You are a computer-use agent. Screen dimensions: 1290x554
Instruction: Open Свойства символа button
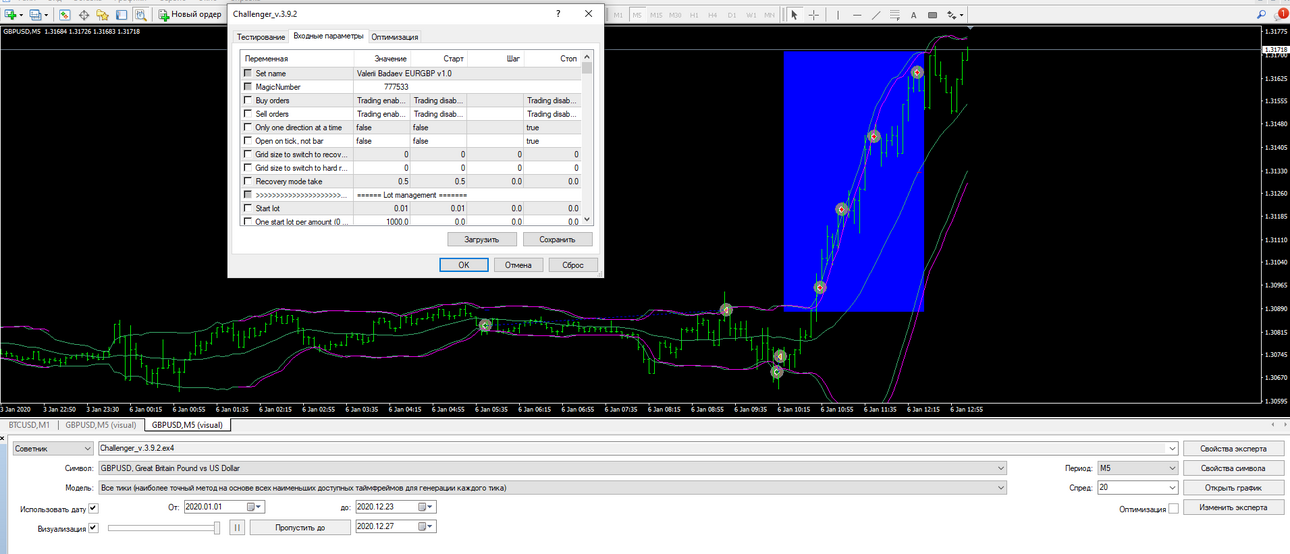(x=1233, y=468)
